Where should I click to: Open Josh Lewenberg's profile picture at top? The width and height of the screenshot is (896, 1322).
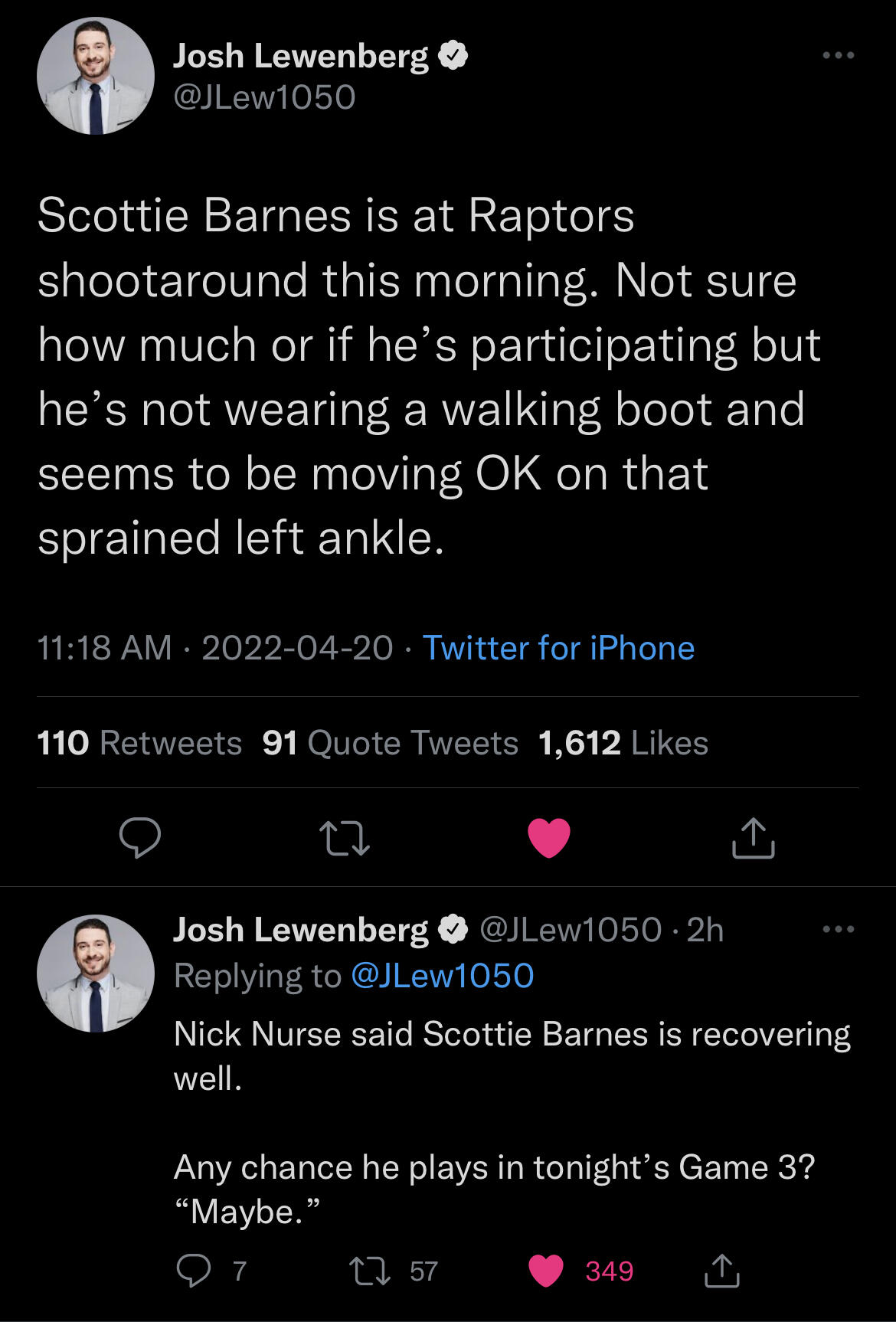pos(96,77)
